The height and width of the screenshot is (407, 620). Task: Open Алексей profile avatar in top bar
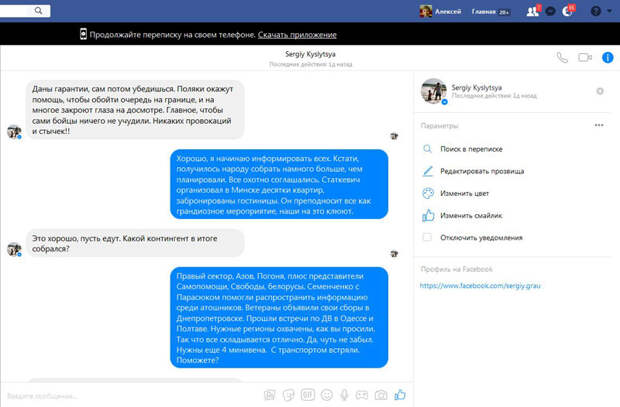[425, 11]
